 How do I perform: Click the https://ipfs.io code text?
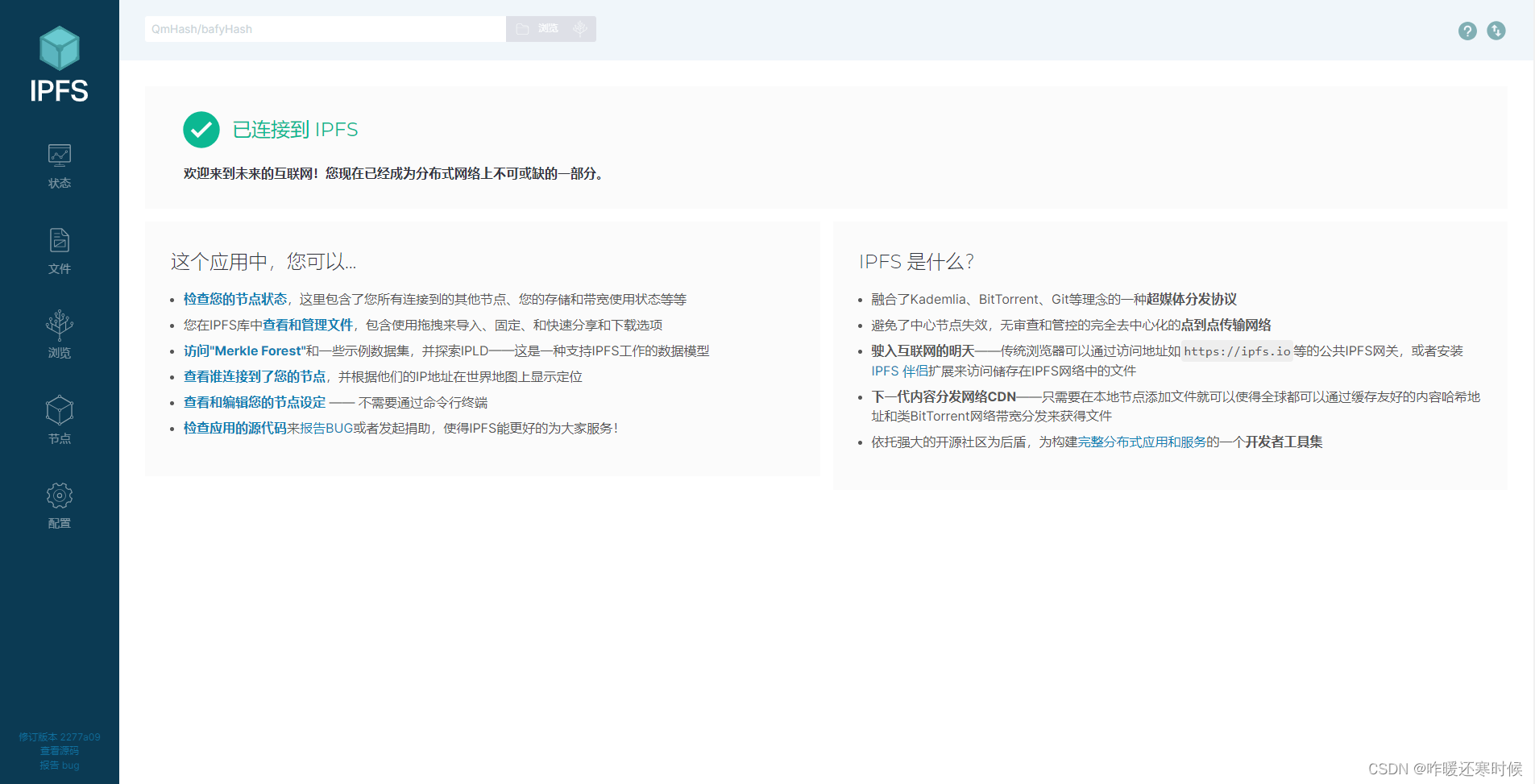1237,351
